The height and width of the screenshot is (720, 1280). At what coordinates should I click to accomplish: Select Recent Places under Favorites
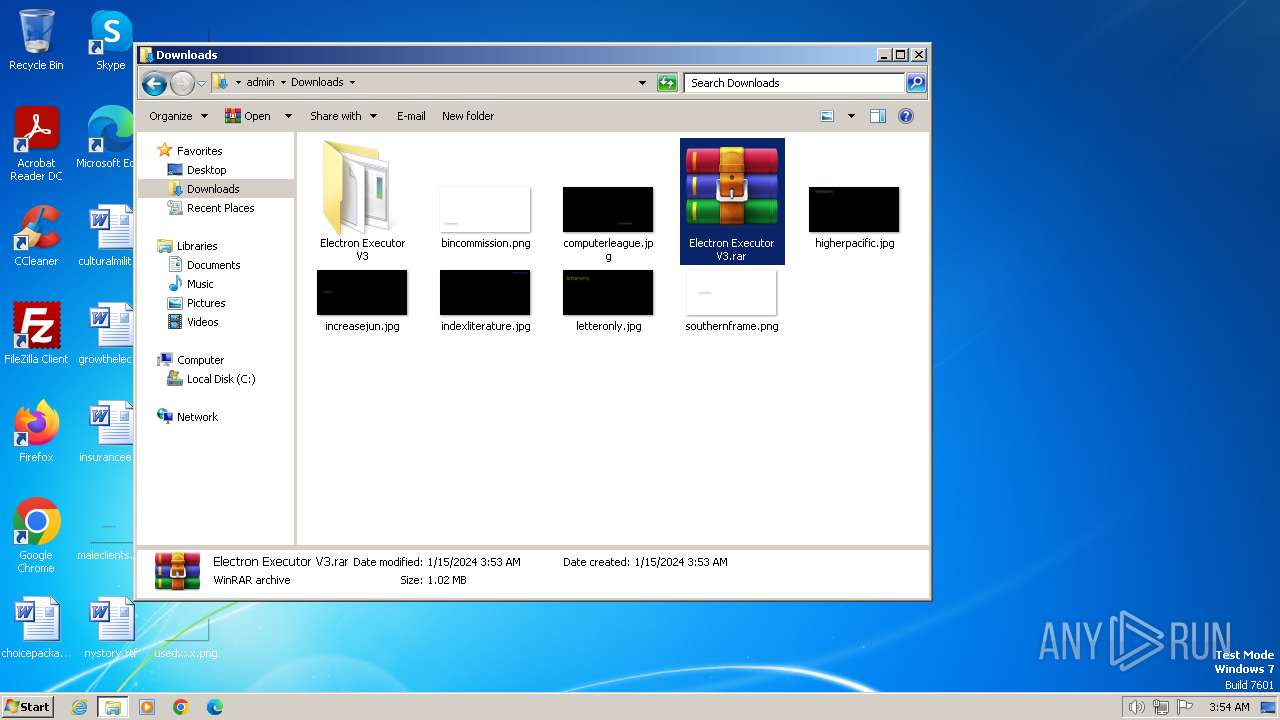coord(220,208)
